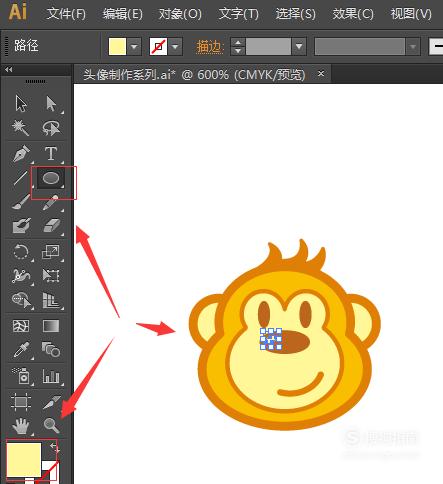Click the yellow fill swatch in toolbox
This screenshot has width=443, height=484.
tap(24, 460)
